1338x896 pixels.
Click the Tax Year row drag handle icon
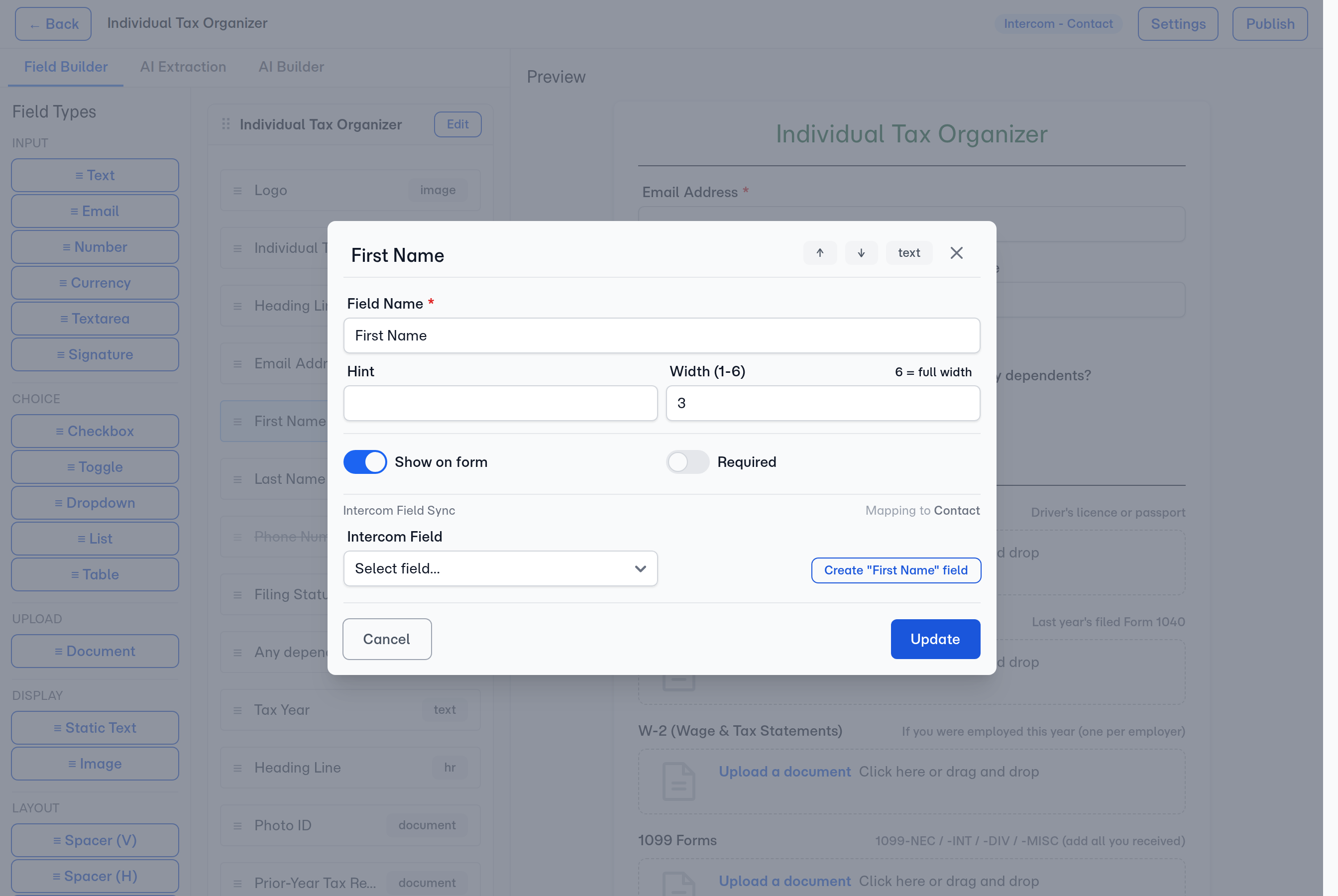tap(237, 710)
